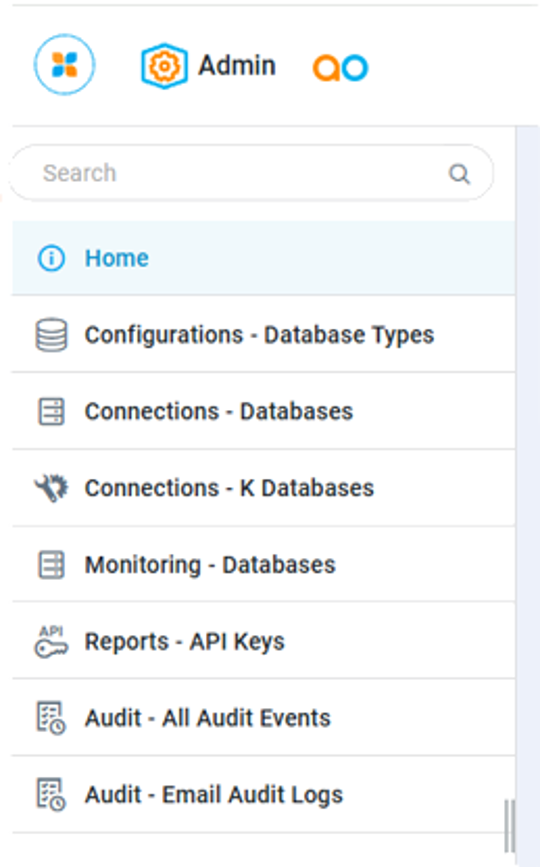The width and height of the screenshot is (540, 867).
Task: Click the magnifier icon in Search
Action: point(459,174)
